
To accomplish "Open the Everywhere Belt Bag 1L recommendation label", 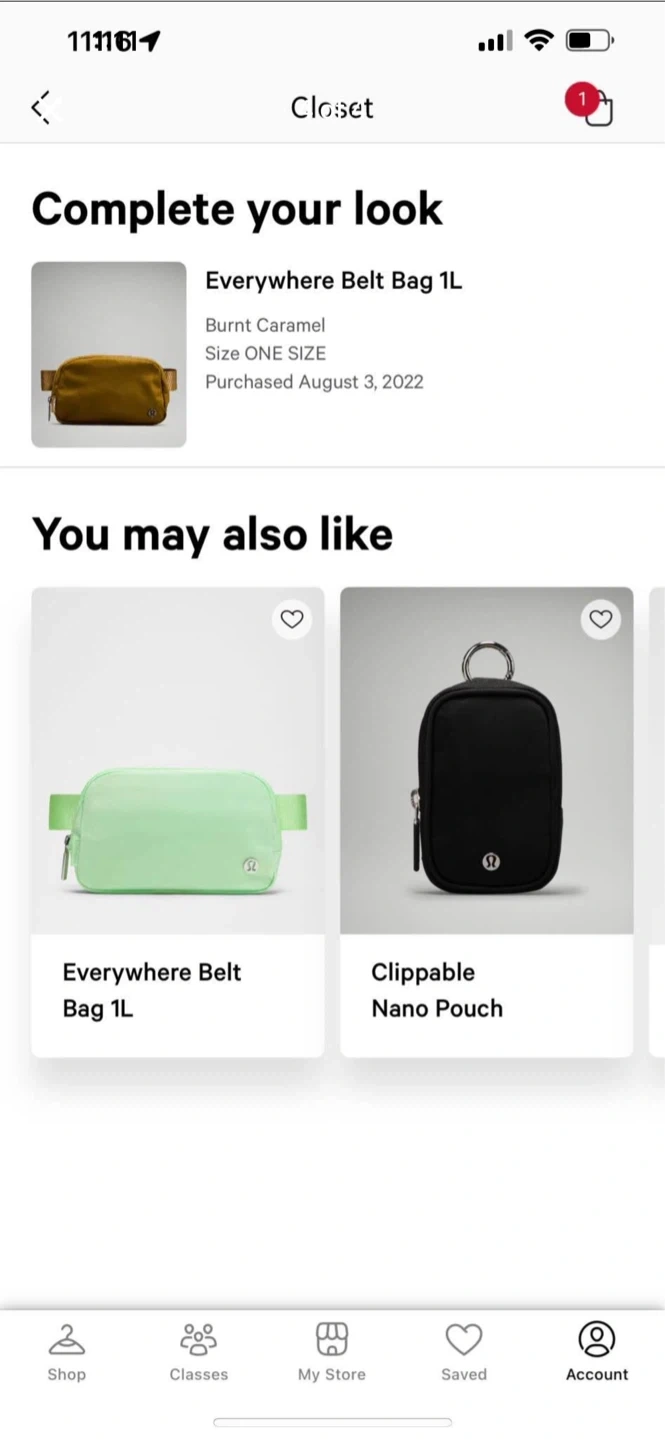I will (x=152, y=990).
